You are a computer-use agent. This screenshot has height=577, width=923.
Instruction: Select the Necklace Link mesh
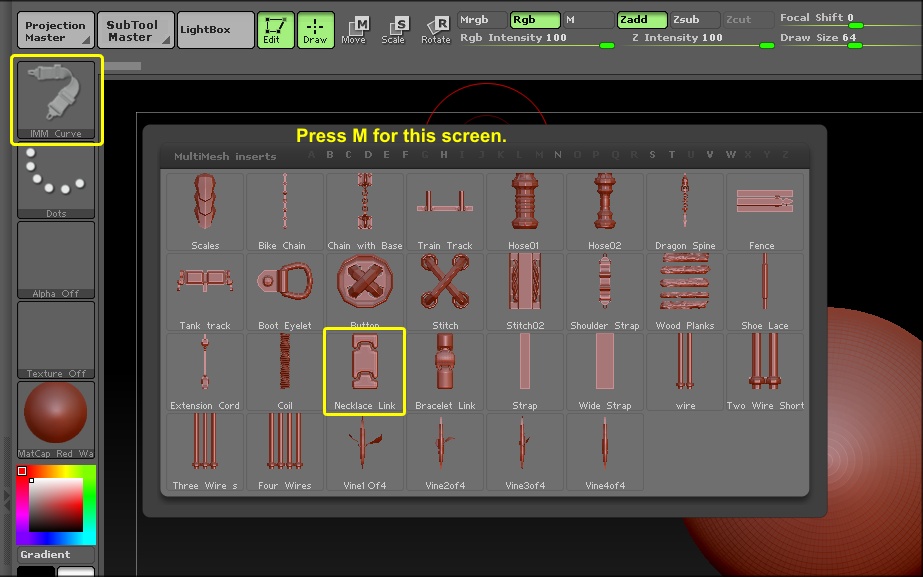click(x=365, y=372)
